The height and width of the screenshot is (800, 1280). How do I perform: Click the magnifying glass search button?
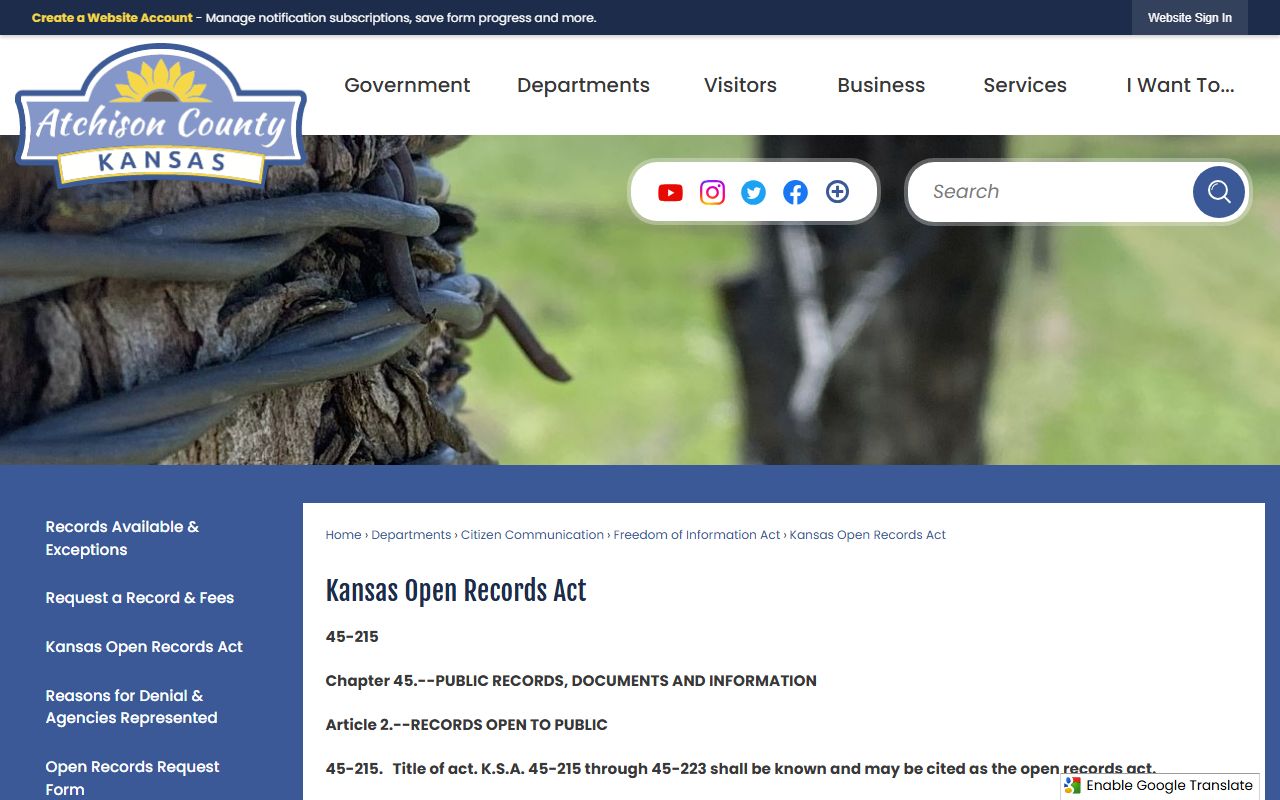point(1218,192)
